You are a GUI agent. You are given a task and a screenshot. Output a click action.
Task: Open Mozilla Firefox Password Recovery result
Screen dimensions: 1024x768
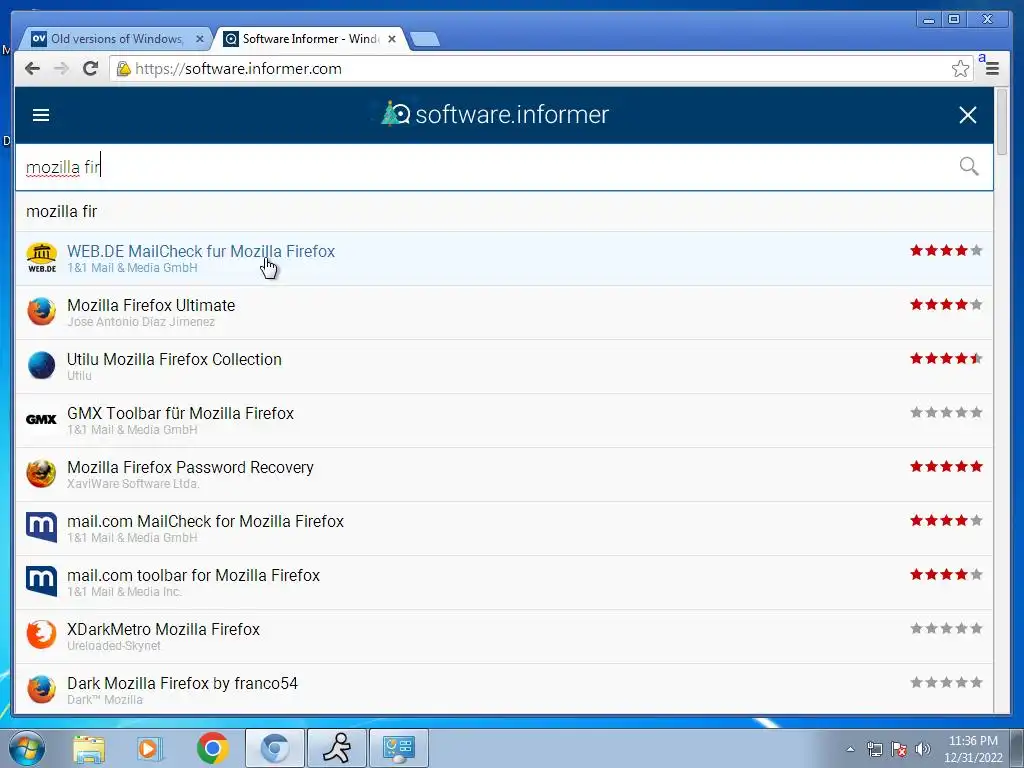coord(504,475)
